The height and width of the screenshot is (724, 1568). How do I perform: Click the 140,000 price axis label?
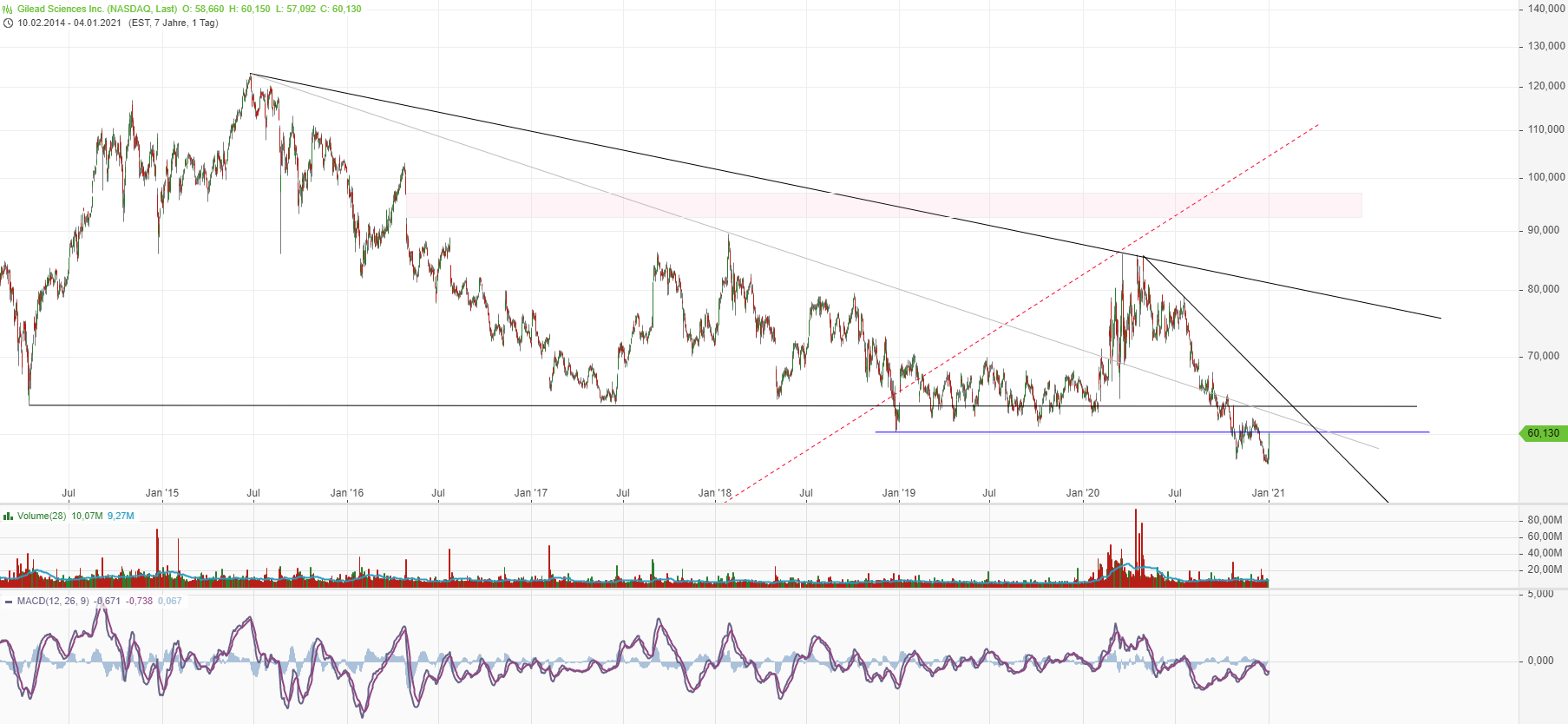1545,9
